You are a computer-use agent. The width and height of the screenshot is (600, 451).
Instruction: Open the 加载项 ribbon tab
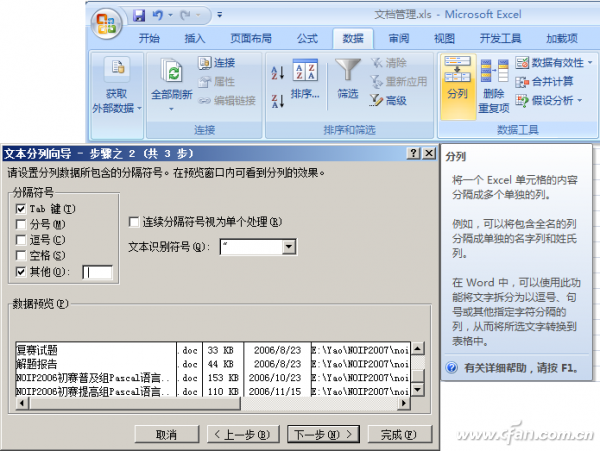click(562, 38)
